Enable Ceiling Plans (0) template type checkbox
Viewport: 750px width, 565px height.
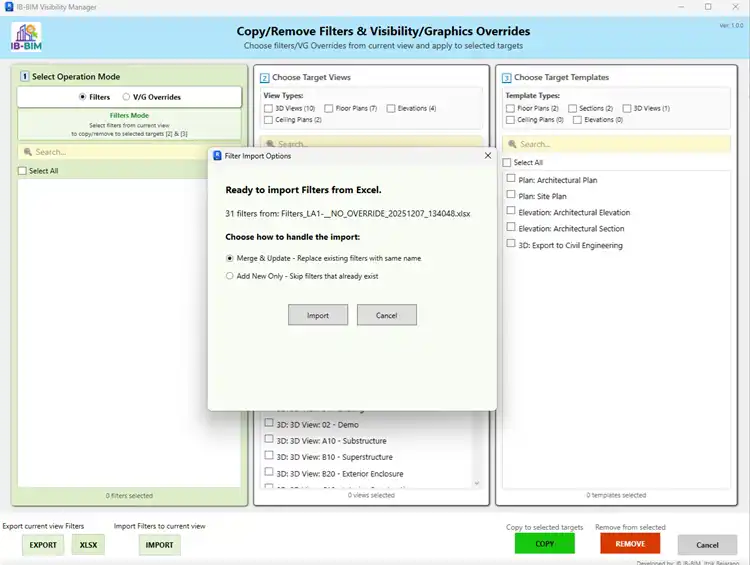[x=510, y=120]
